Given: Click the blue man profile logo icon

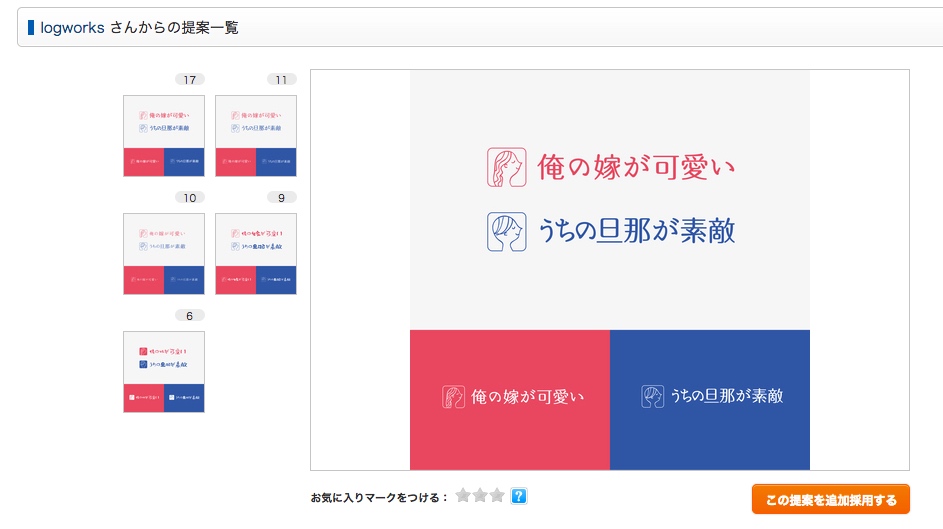Looking at the screenshot, I should 506,231.
